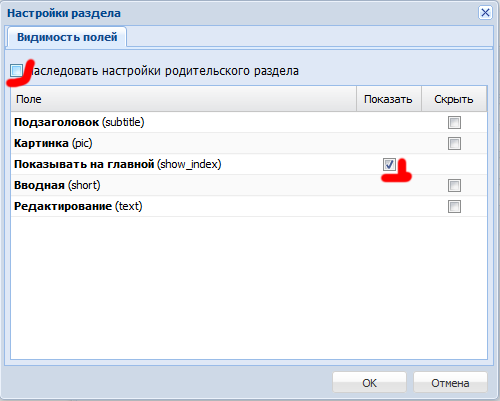
Task: Select the Картинка (pic) row
Action: tap(249, 143)
